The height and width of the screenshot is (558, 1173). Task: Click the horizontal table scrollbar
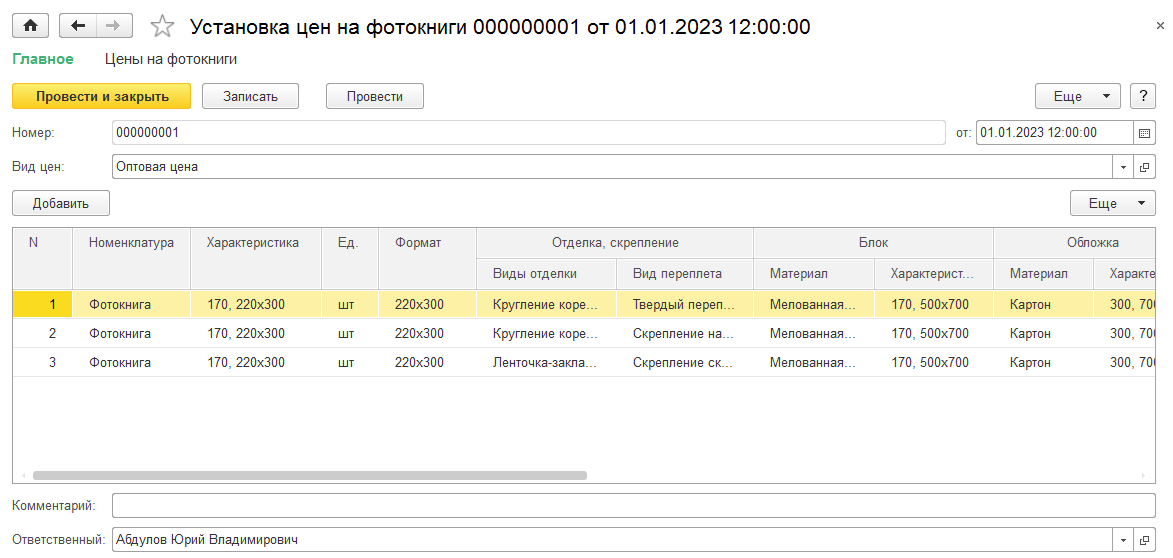coord(310,475)
